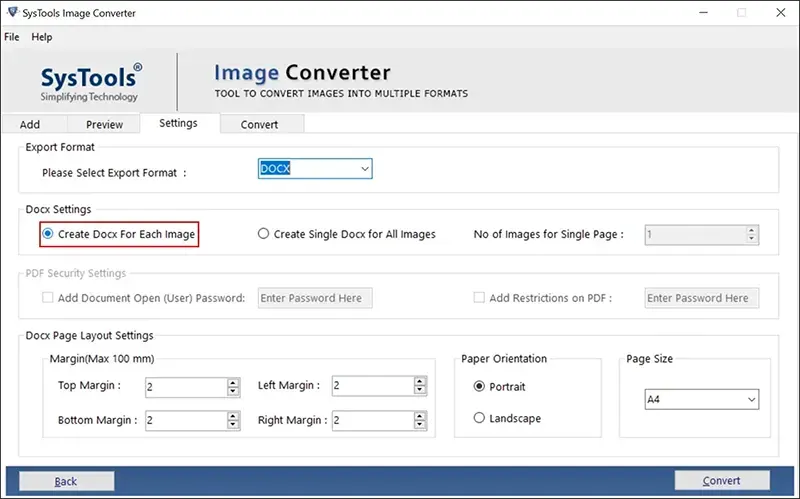Select Create Single Docx for All Images
The height and width of the screenshot is (499, 800).
tap(264, 234)
